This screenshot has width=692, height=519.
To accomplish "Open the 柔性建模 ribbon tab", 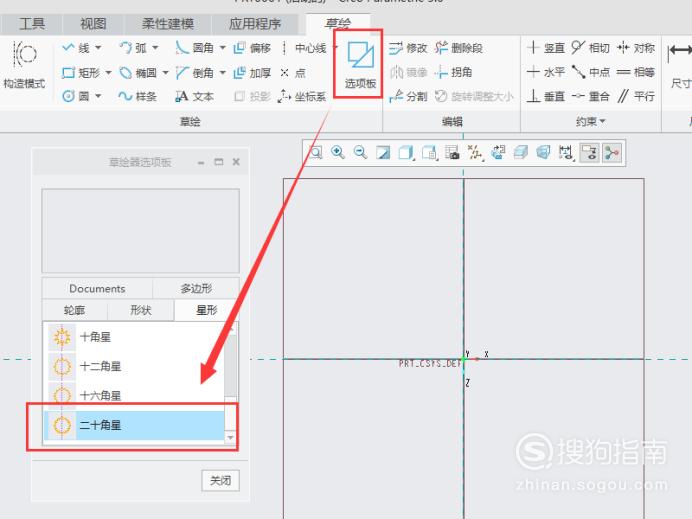I will click(x=168, y=24).
